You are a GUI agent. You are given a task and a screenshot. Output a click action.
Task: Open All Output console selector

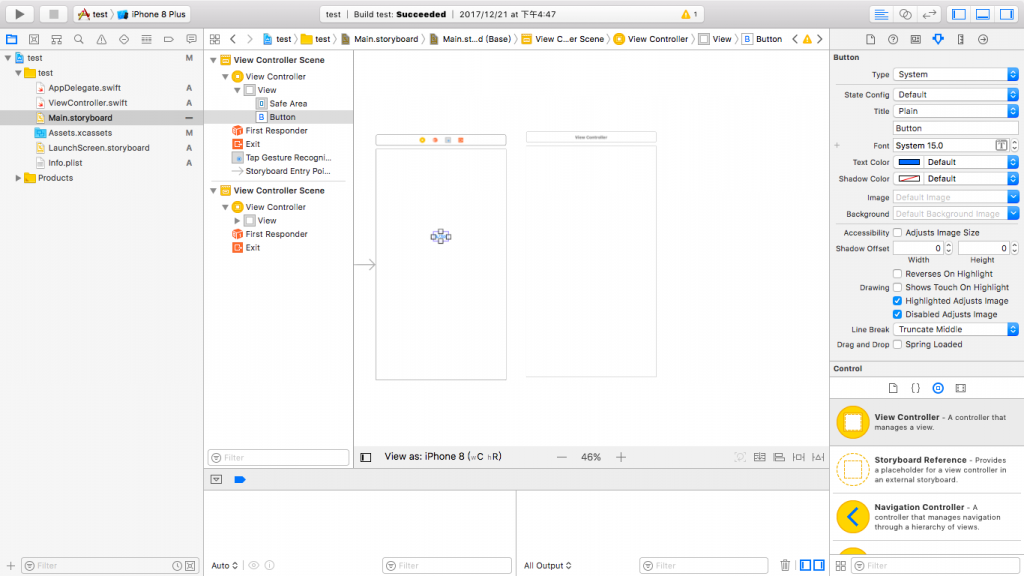point(548,566)
